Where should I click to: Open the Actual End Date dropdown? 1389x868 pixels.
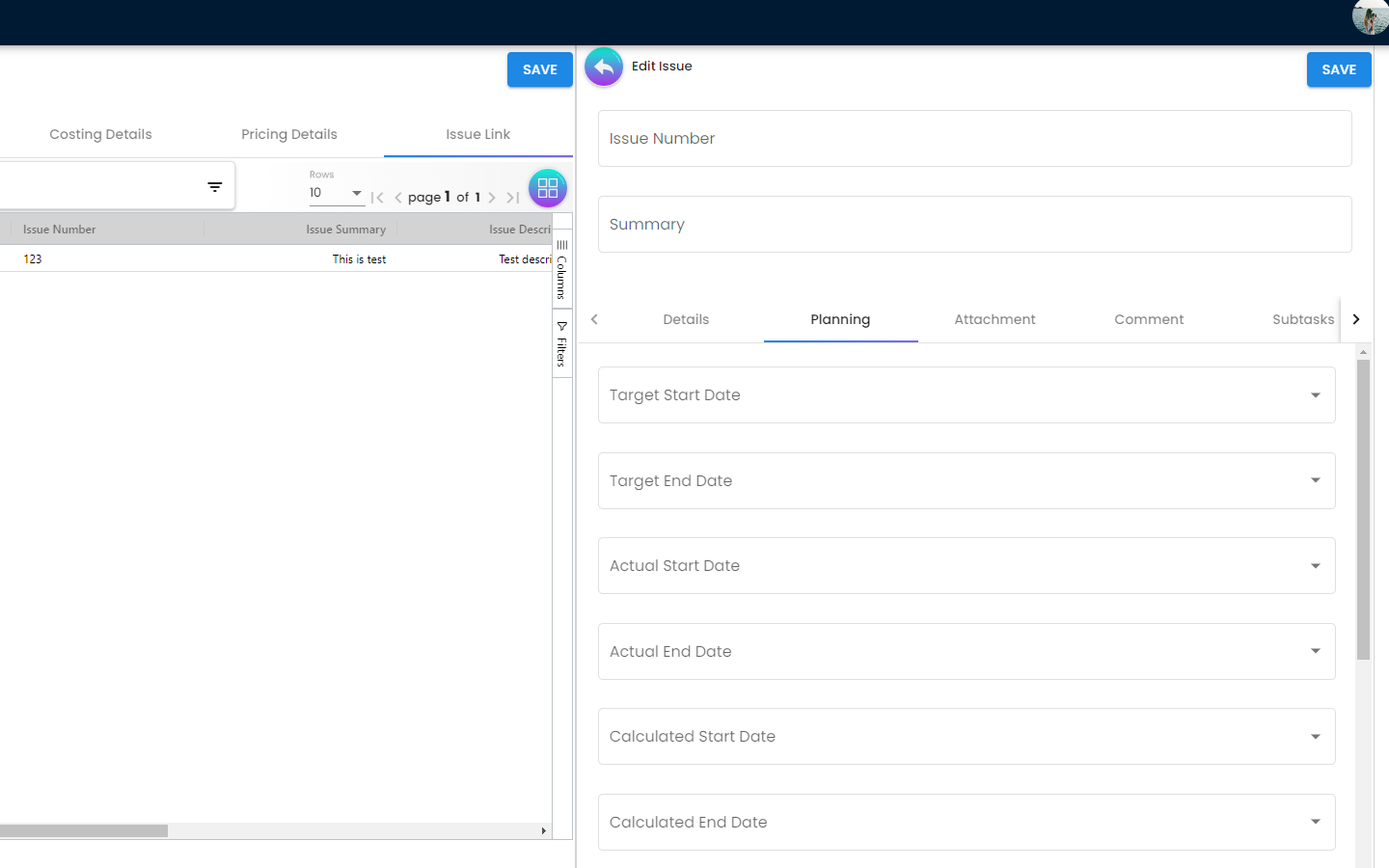point(1315,652)
